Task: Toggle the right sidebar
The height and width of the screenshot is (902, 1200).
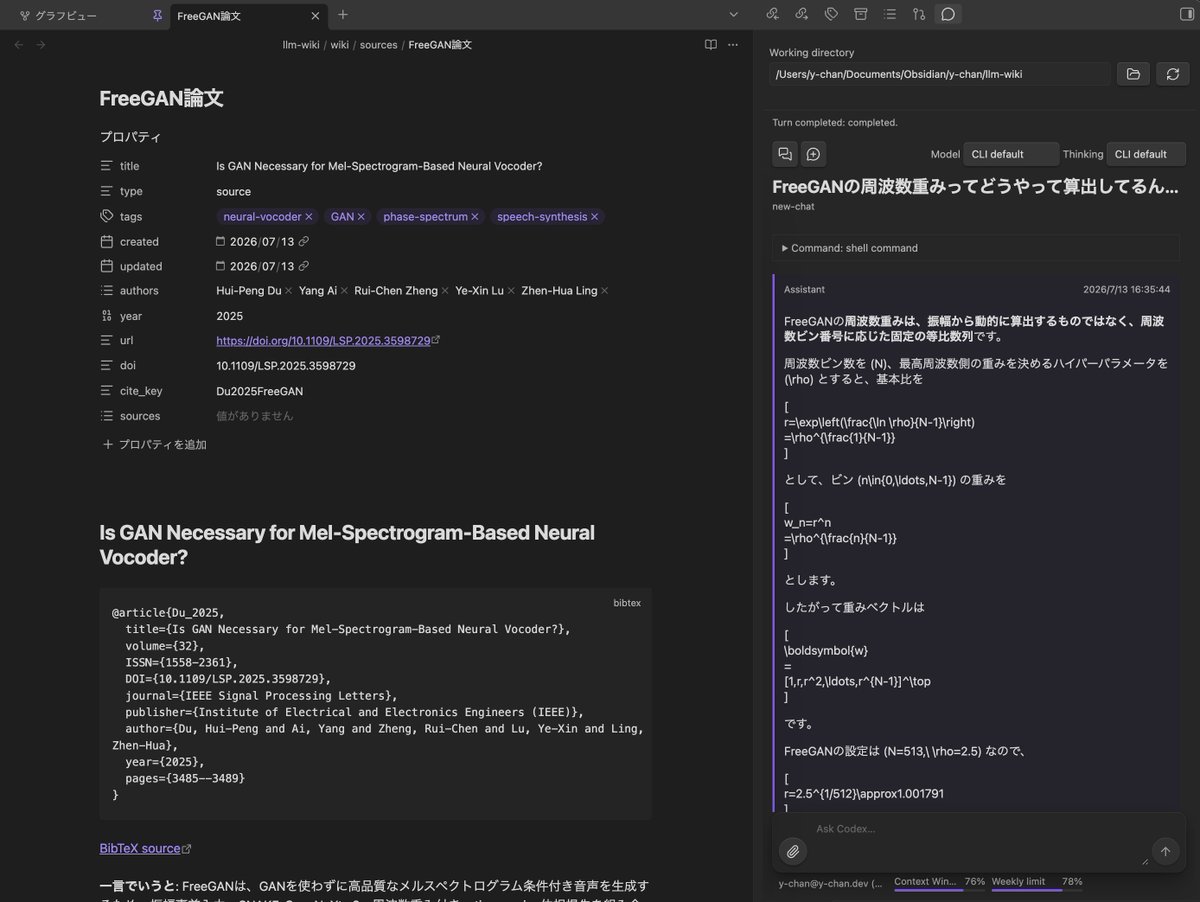Action: coord(1186,14)
